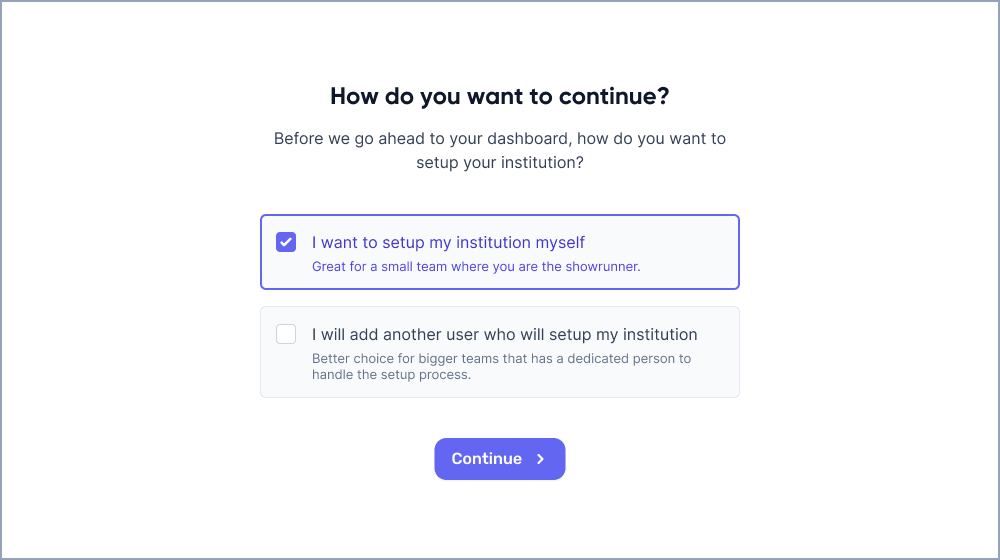This screenshot has height=560, width=1000.
Task: Click the white checkmark icon in the selected box
Action: point(286,242)
